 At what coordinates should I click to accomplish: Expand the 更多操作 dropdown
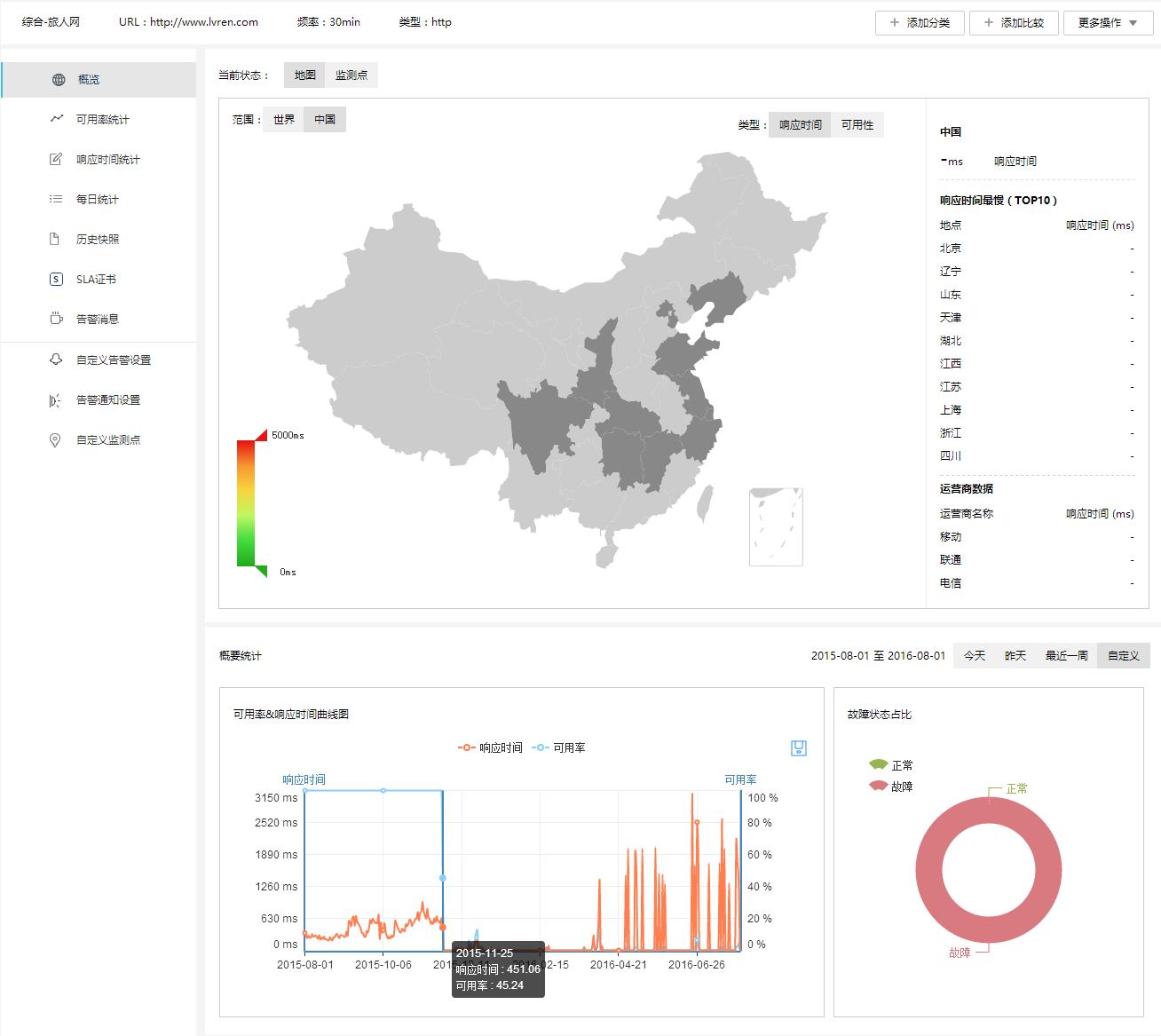coord(1107,23)
